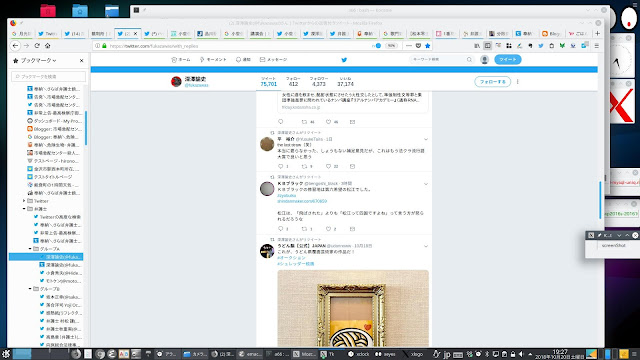View the フォロワー count 4,373
The height and width of the screenshot is (360, 640).
coord(319,82)
